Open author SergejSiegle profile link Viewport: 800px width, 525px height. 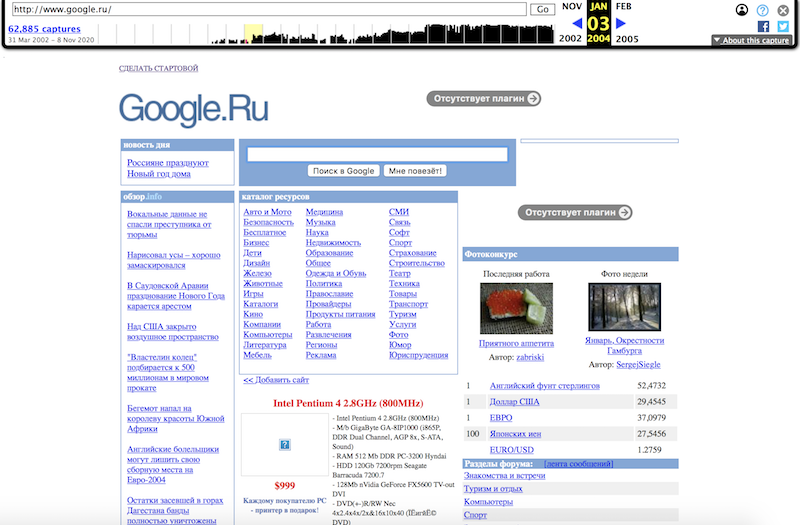point(638,364)
